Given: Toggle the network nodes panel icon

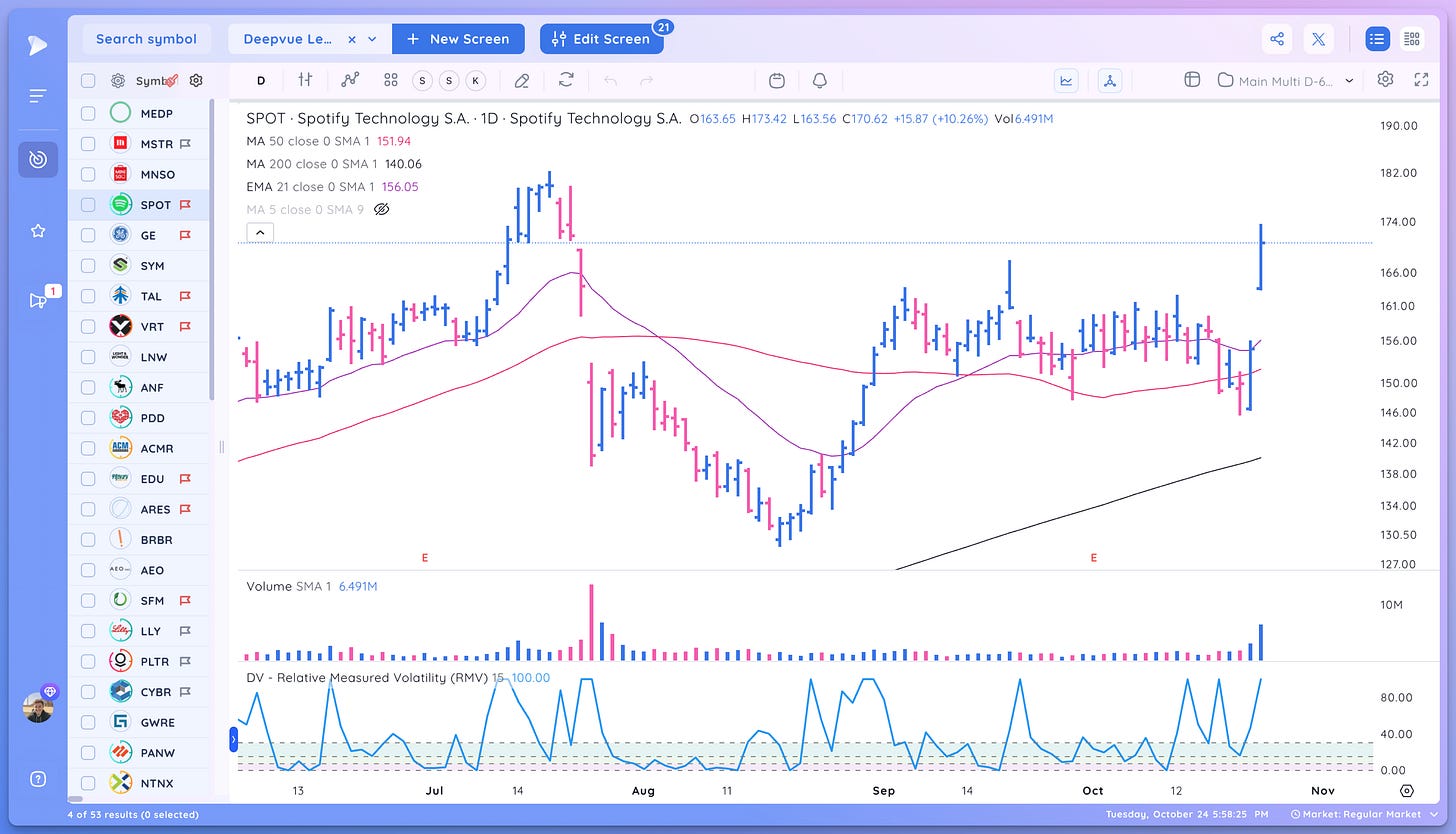Looking at the screenshot, I should click(1110, 80).
